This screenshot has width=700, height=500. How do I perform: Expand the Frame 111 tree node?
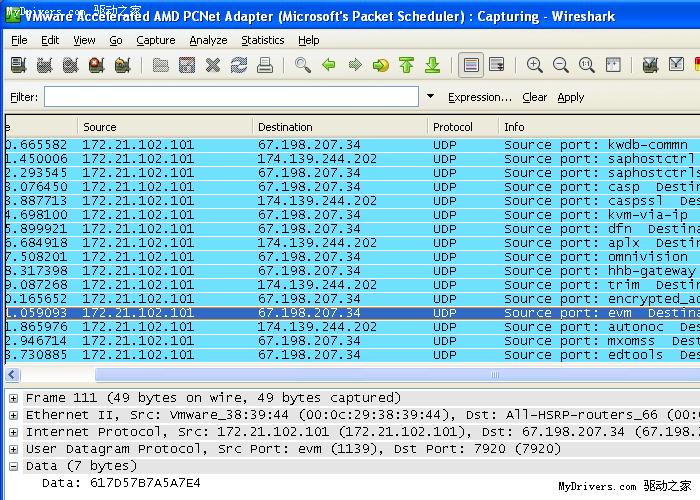(13, 398)
